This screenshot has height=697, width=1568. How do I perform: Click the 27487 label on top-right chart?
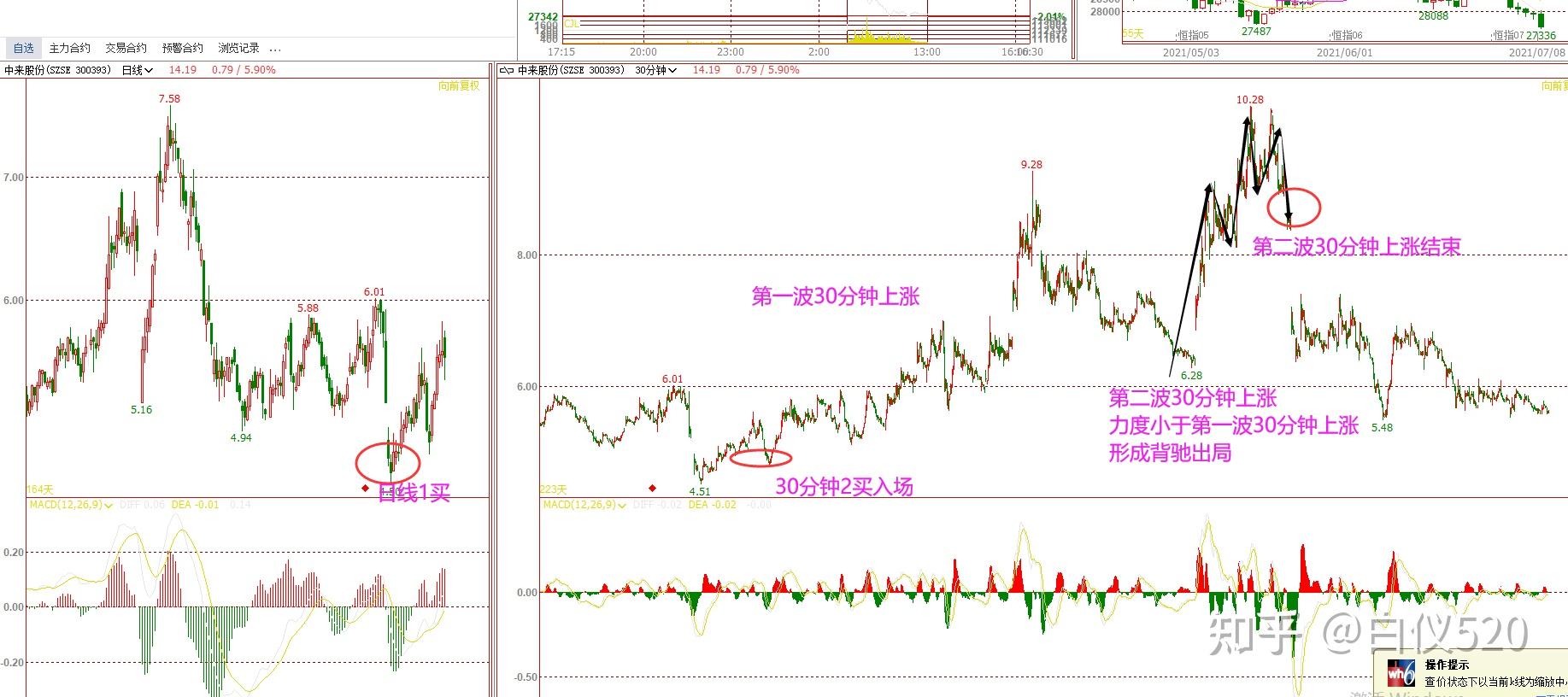point(1256,32)
